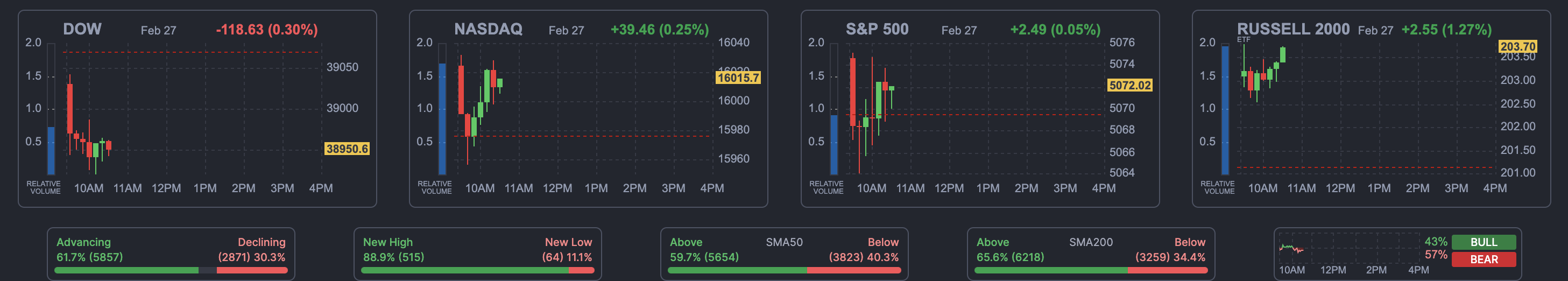This screenshot has height=281, width=1568.
Task: Click SMA50 Above 59.7% (5654) value
Action: [704, 257]
